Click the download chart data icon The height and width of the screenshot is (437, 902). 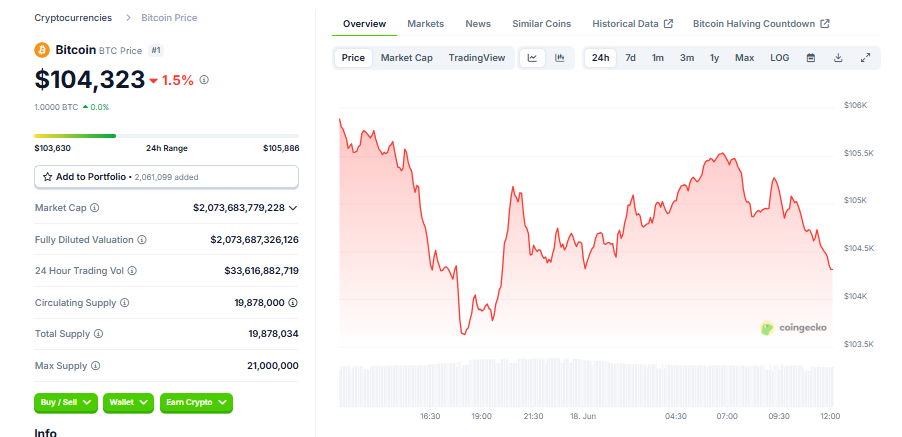click(x=838, y=58)
